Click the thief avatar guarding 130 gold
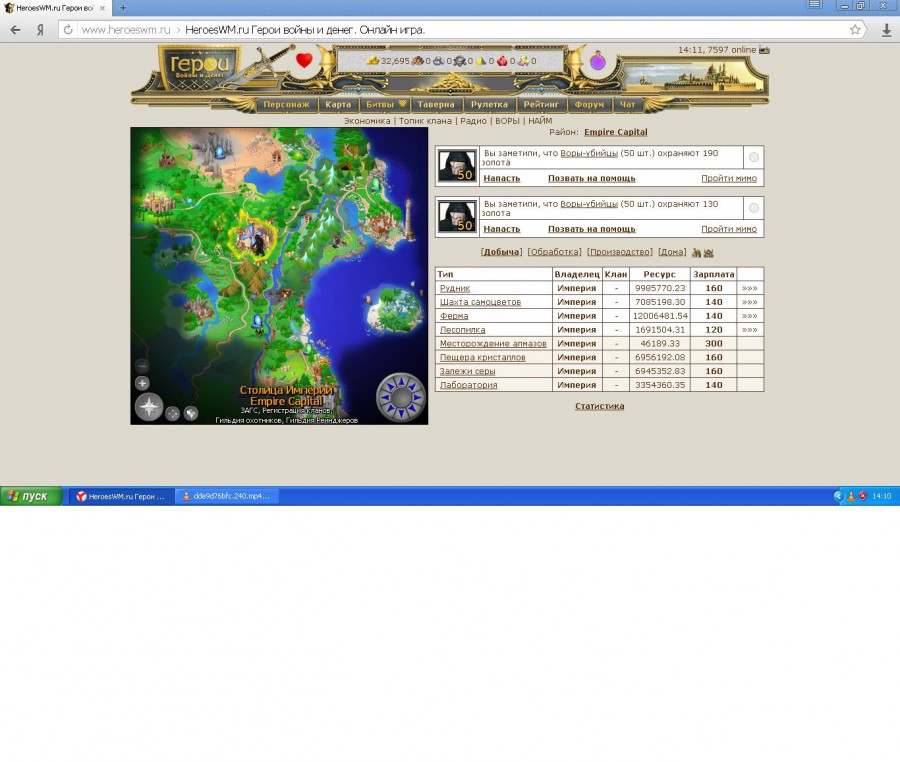The width and height of the screenshot is (900, 762). click(457, 216)
